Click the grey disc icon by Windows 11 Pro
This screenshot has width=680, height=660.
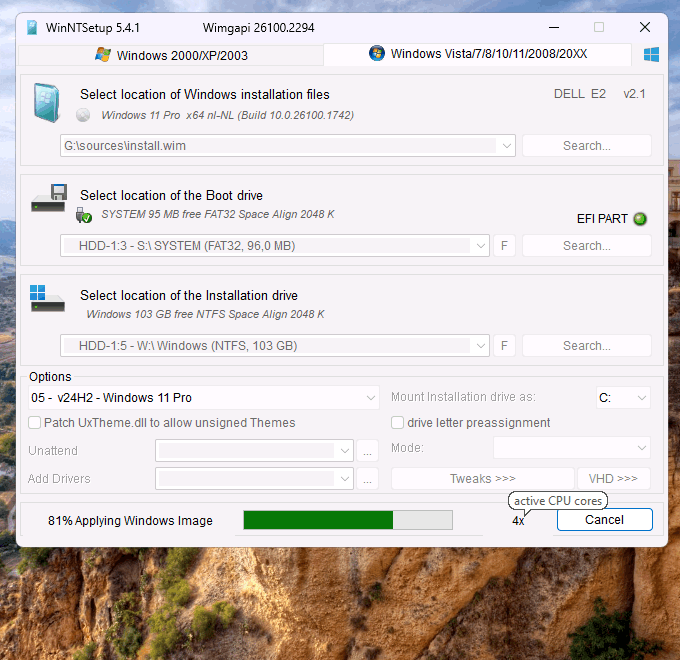(83, 115)
